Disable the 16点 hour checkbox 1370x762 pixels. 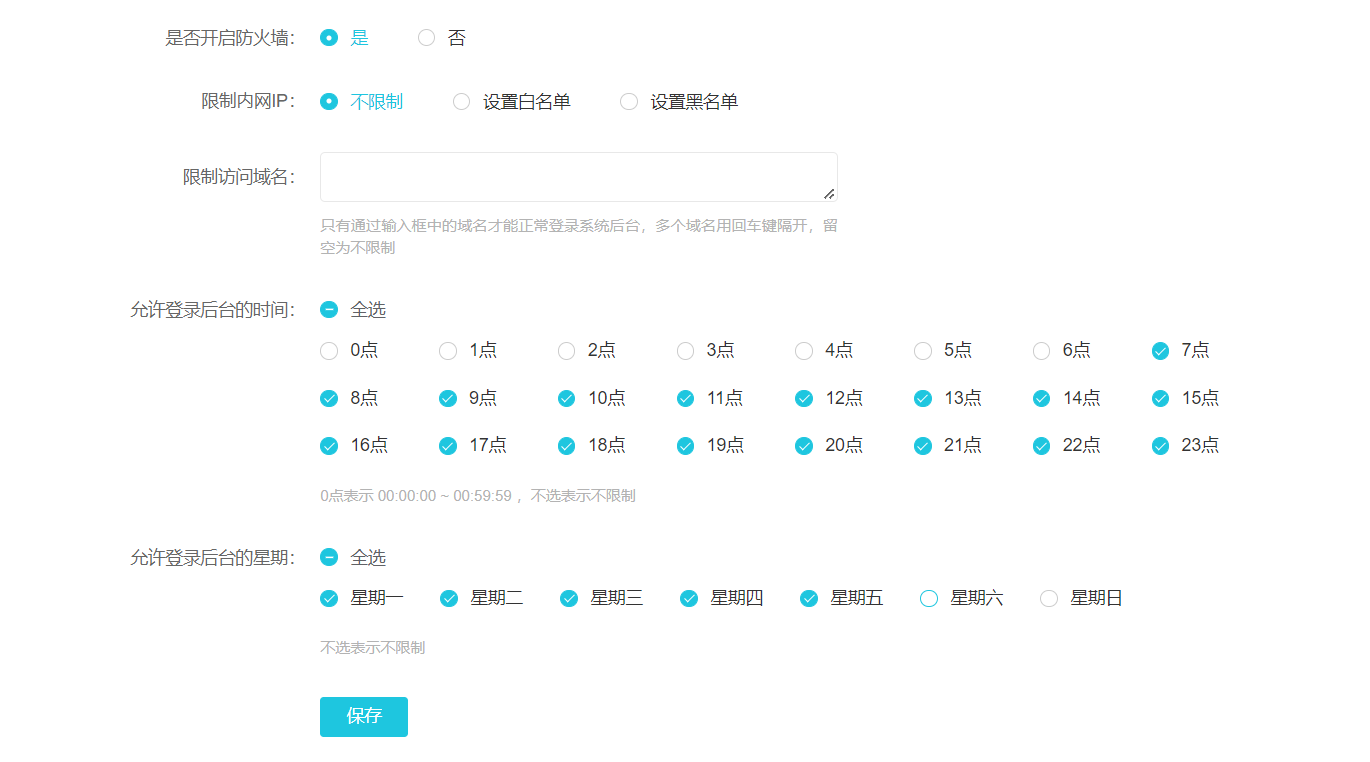tap(329, 445)
